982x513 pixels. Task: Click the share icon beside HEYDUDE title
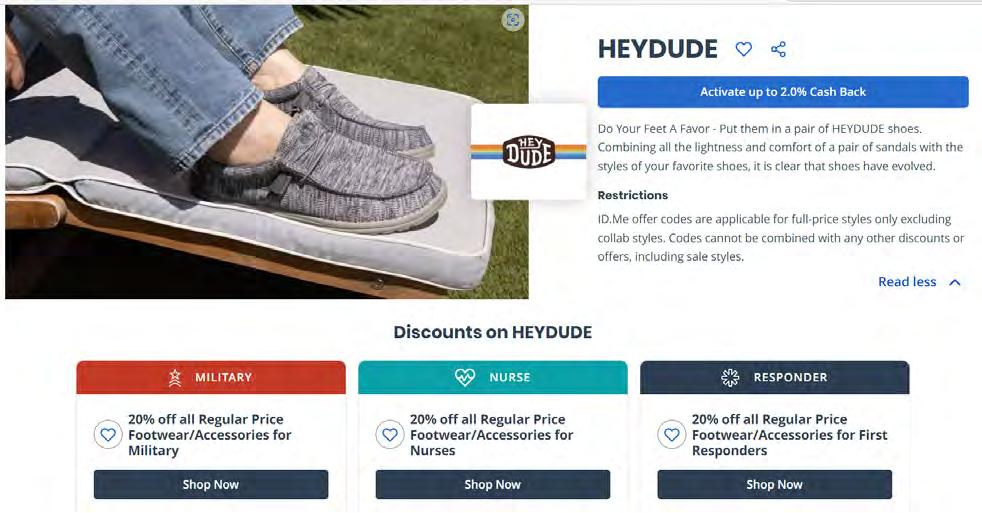(778, 49)
